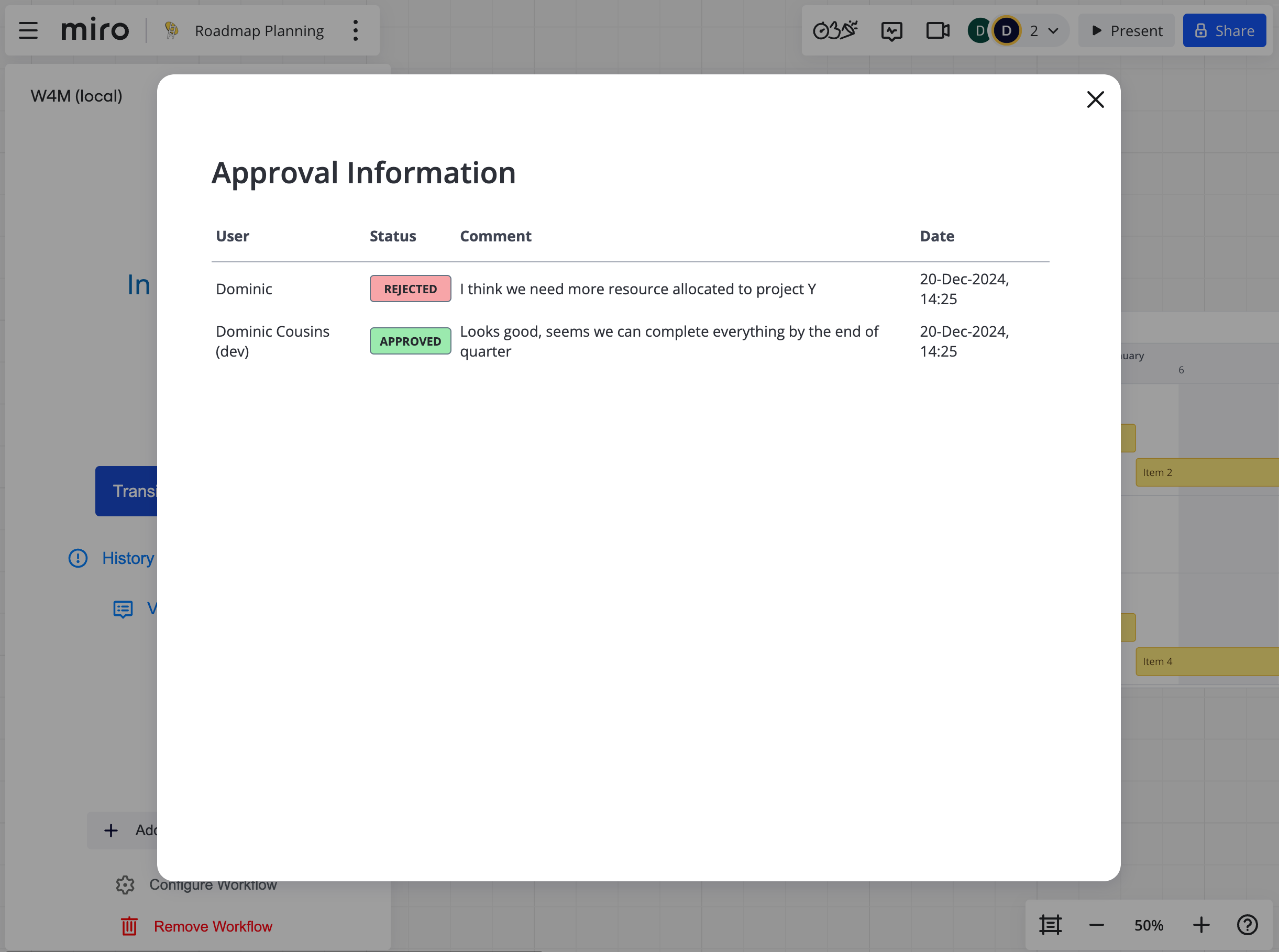Zoom in with plus button
The height and width of the screenshot is (952, 1279).
tap(1201, 925)
